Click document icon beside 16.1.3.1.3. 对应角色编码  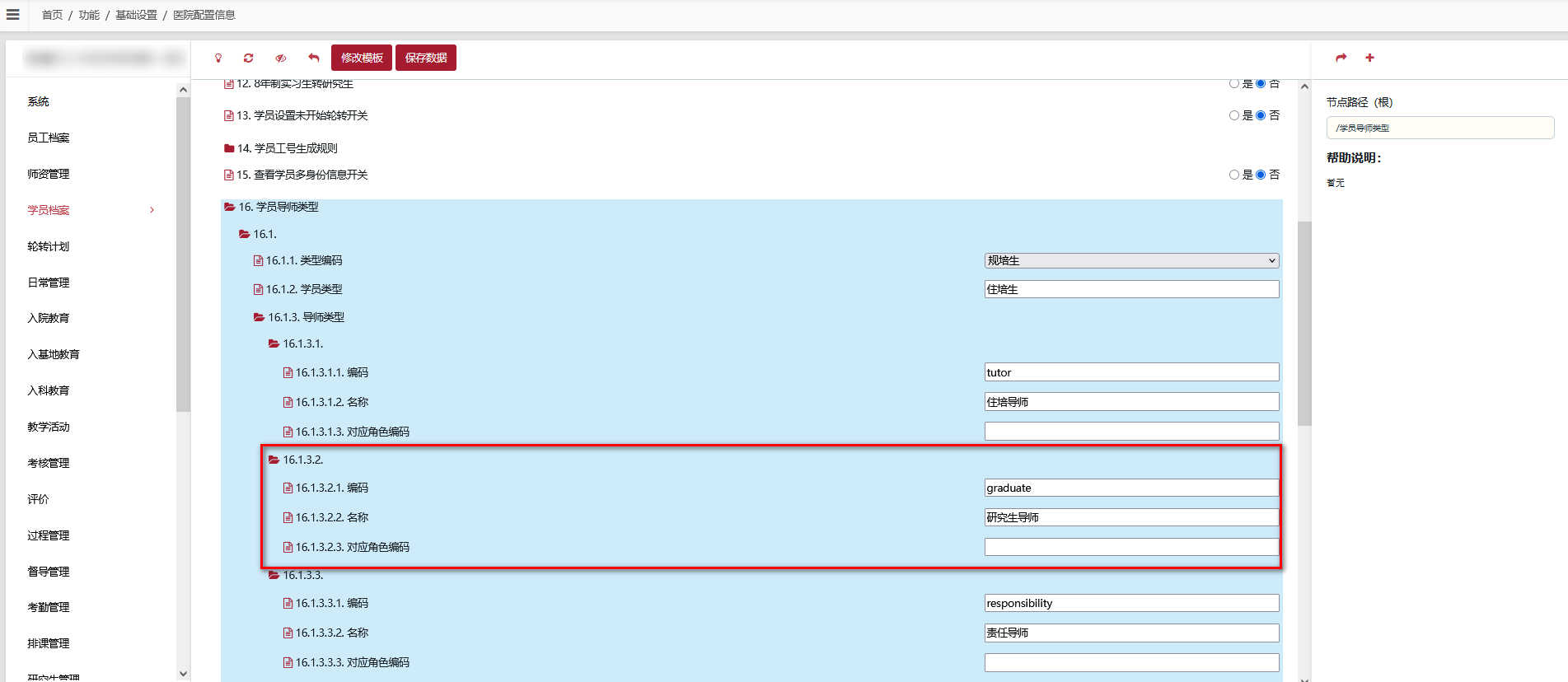(x=288, y=432)
